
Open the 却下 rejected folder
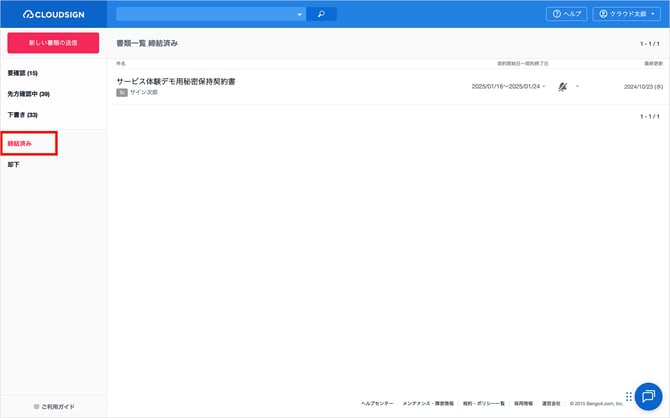pyautogui.click(x=14, y=164)
